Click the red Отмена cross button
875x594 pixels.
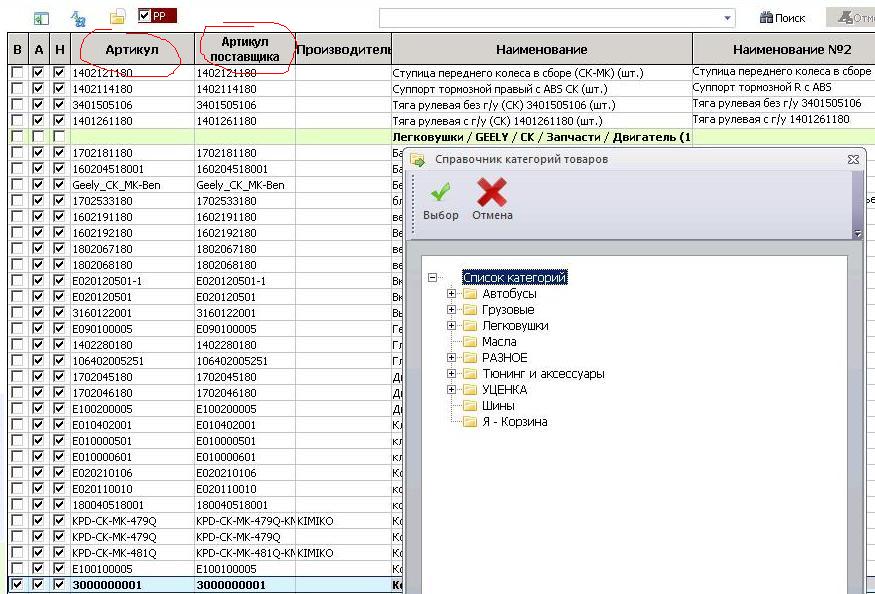[x=492, y=200]
